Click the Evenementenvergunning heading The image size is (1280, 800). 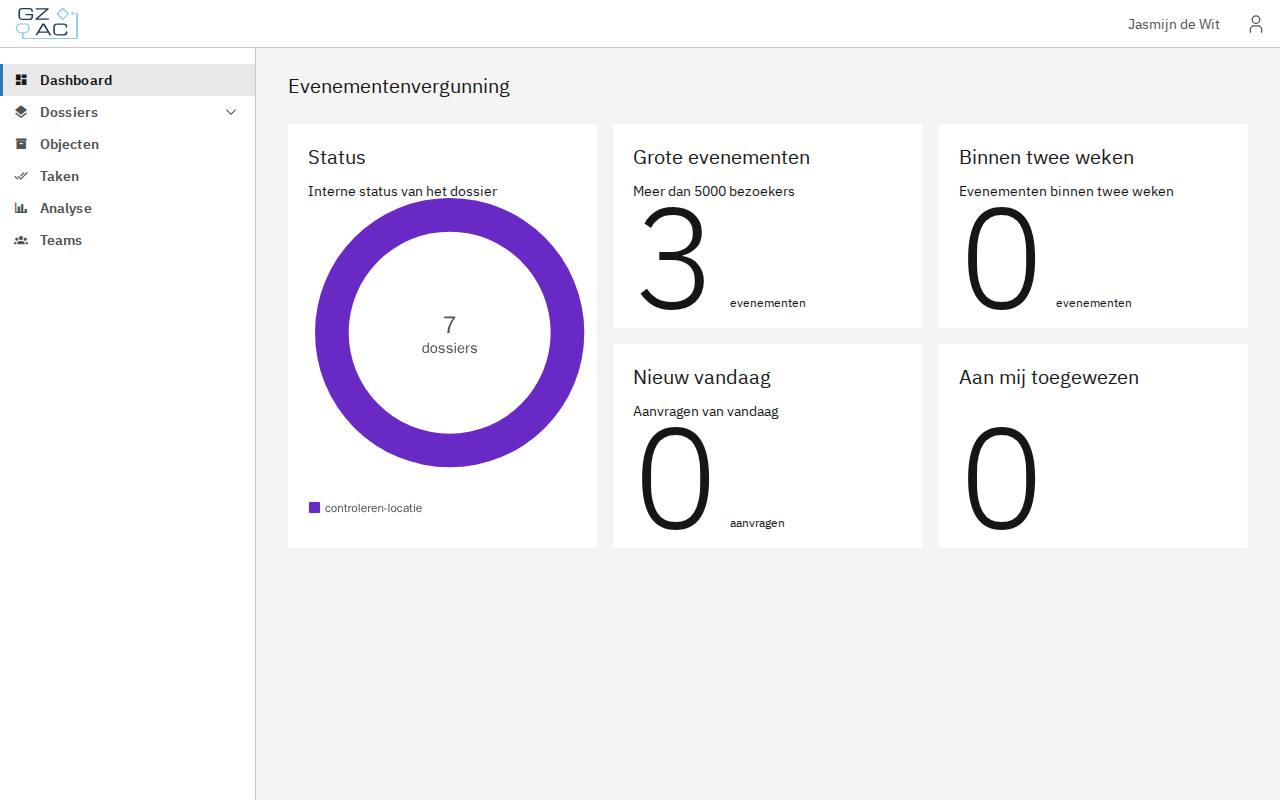(x=399, y=86)
